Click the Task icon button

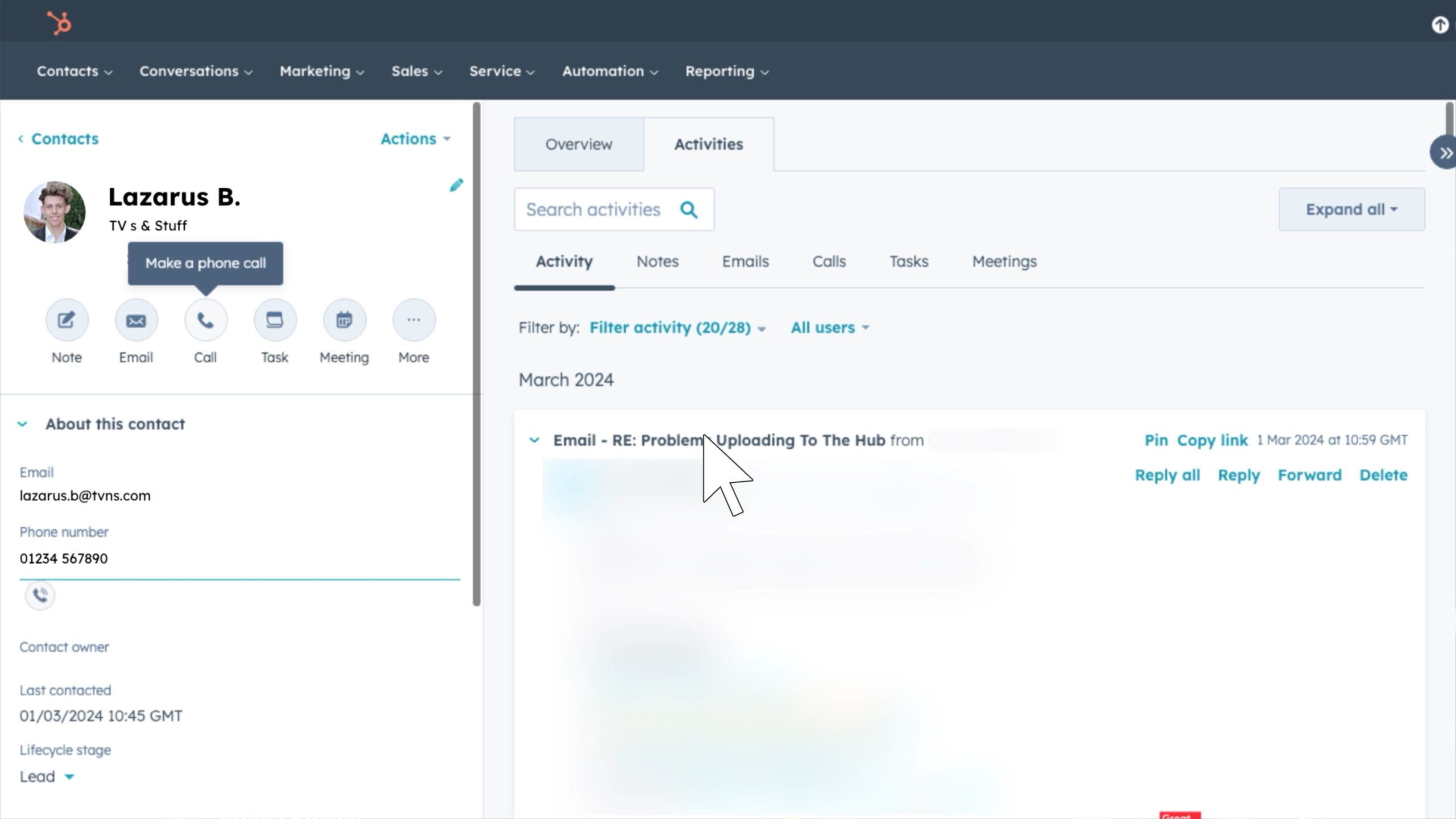point(275,320)
